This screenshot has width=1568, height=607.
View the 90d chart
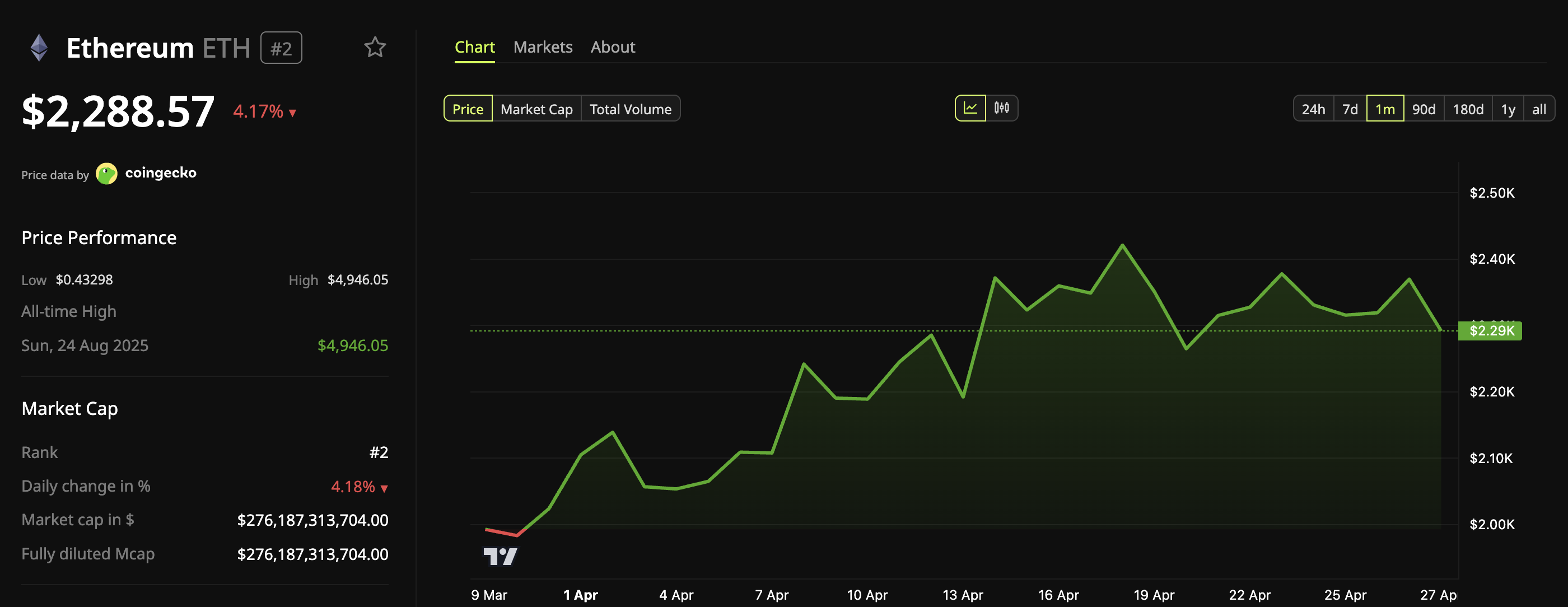[x=1424, y=109]
